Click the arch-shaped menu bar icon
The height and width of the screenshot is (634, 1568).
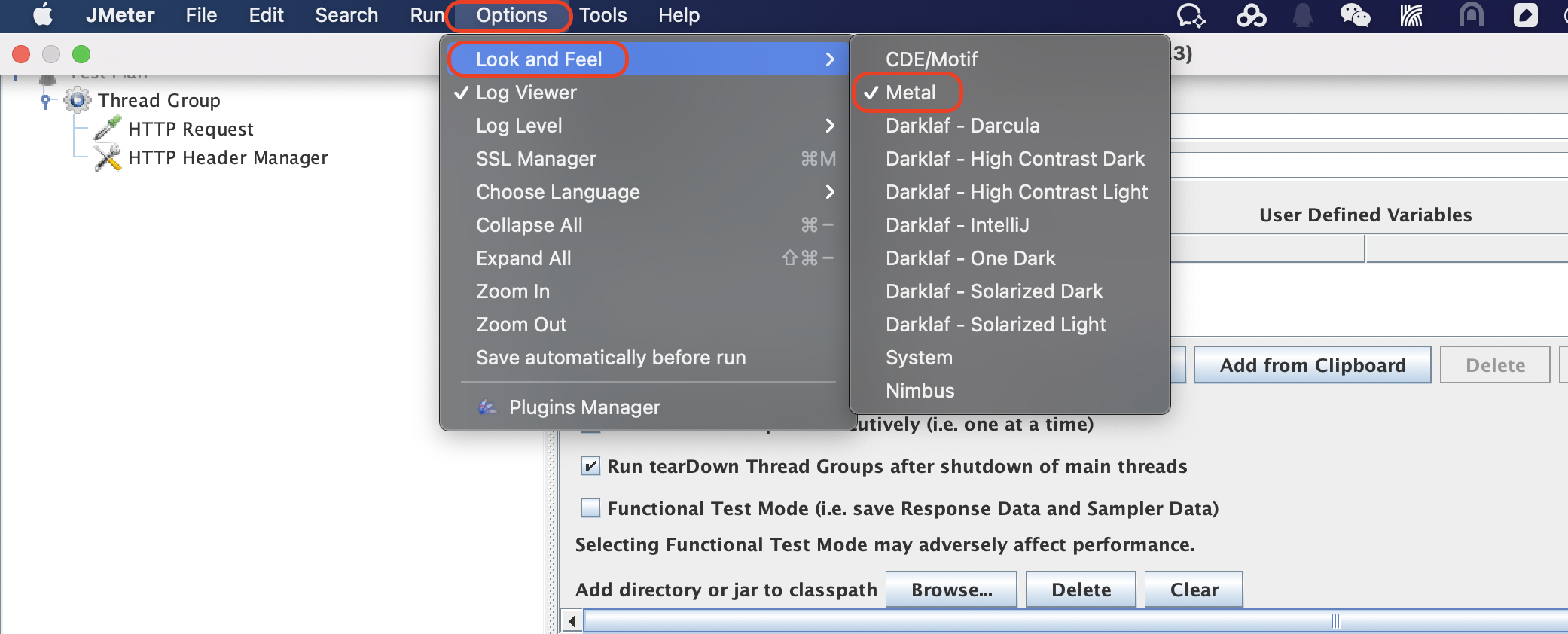pyautogui.click(x=1471, y=15)
